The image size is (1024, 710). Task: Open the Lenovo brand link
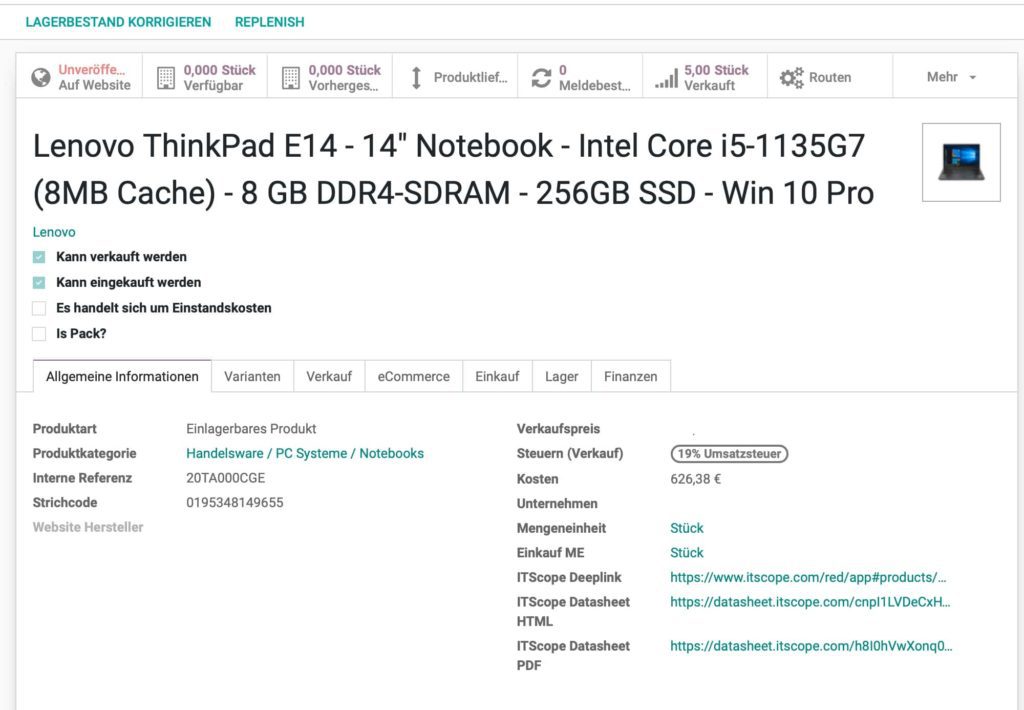click(54, 232)
